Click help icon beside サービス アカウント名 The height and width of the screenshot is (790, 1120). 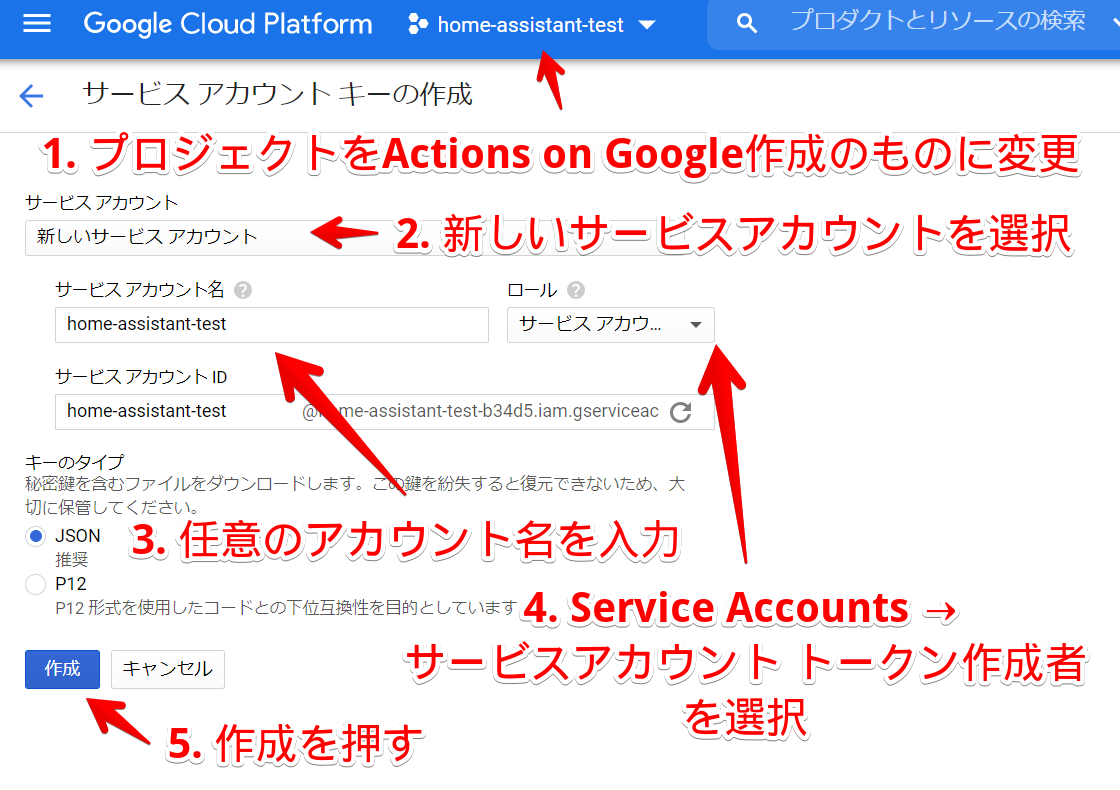[243, 290]
